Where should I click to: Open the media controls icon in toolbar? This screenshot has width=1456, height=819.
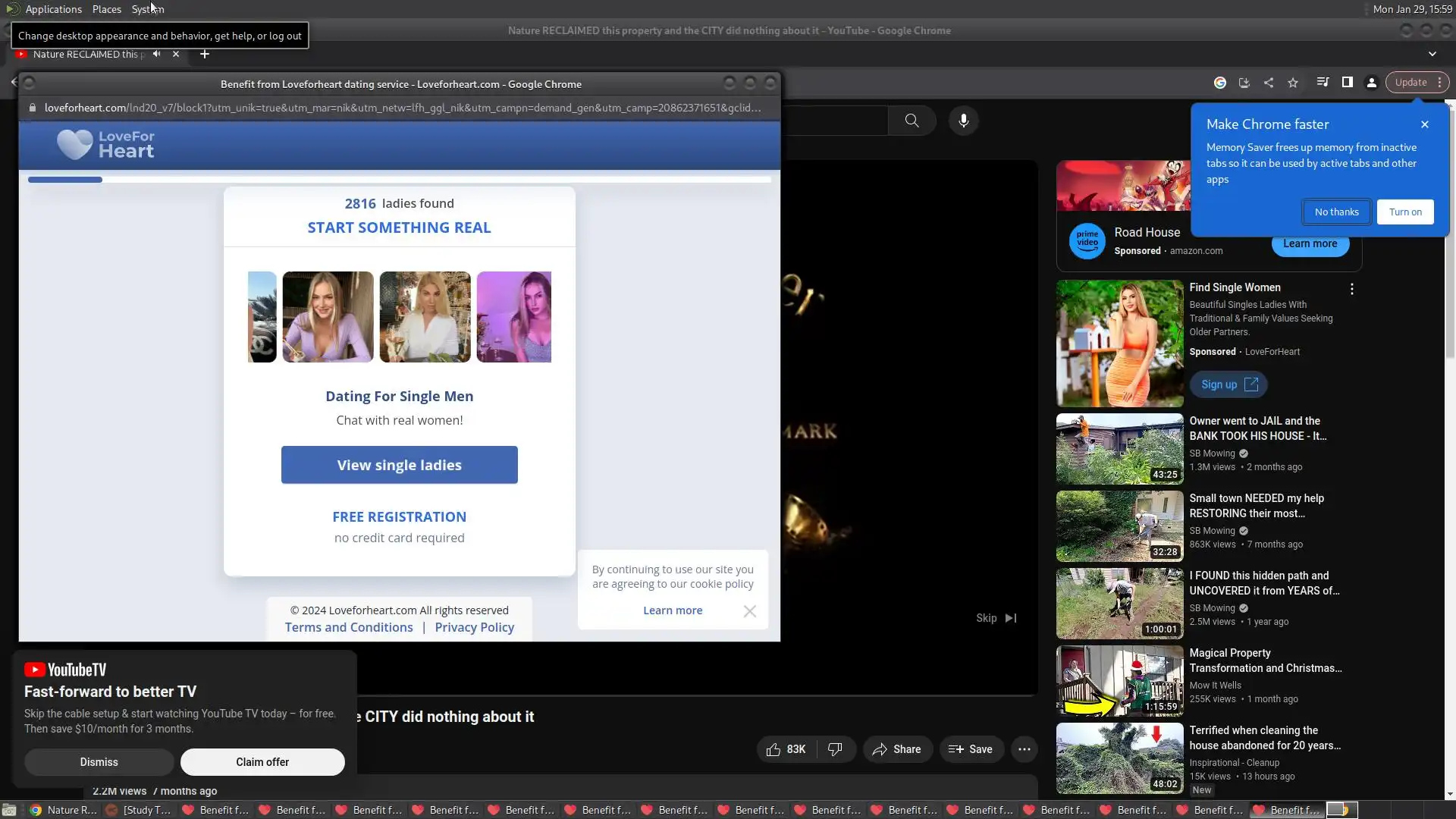(1323, 83)
